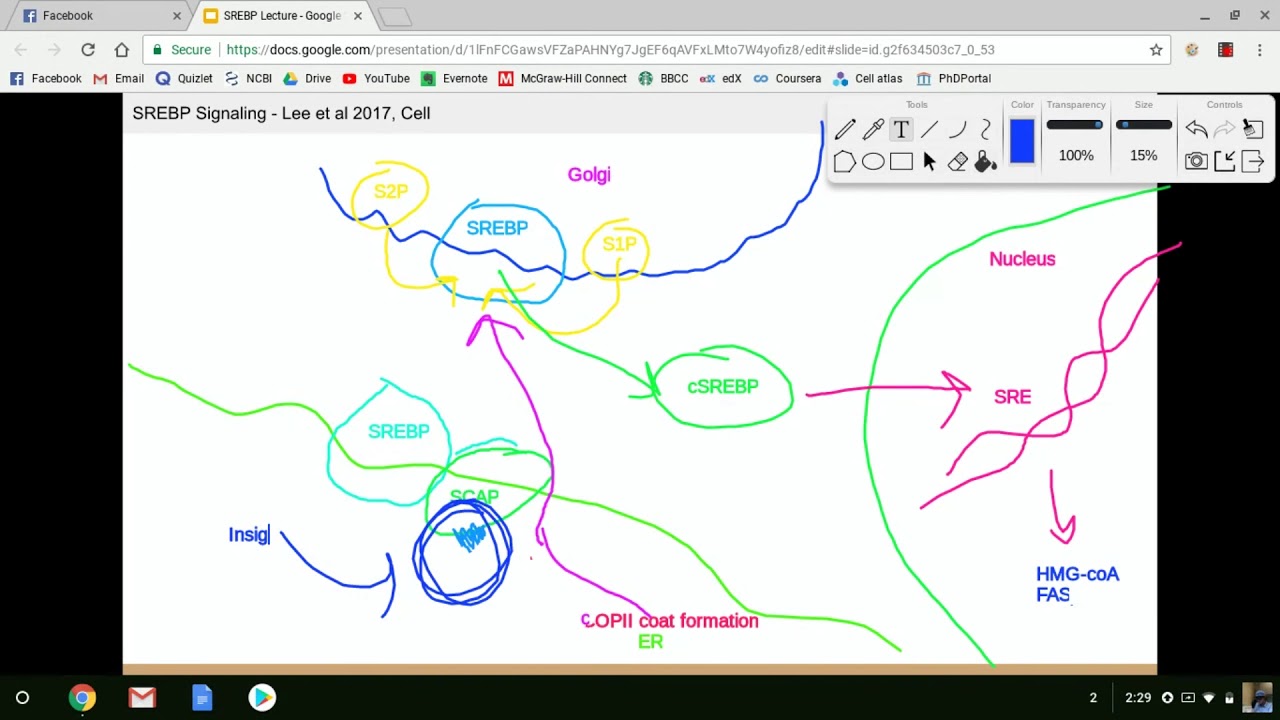1280x720 pixels.
Task: Open the Facebook bookmark
Action: [x=46, y=78]
